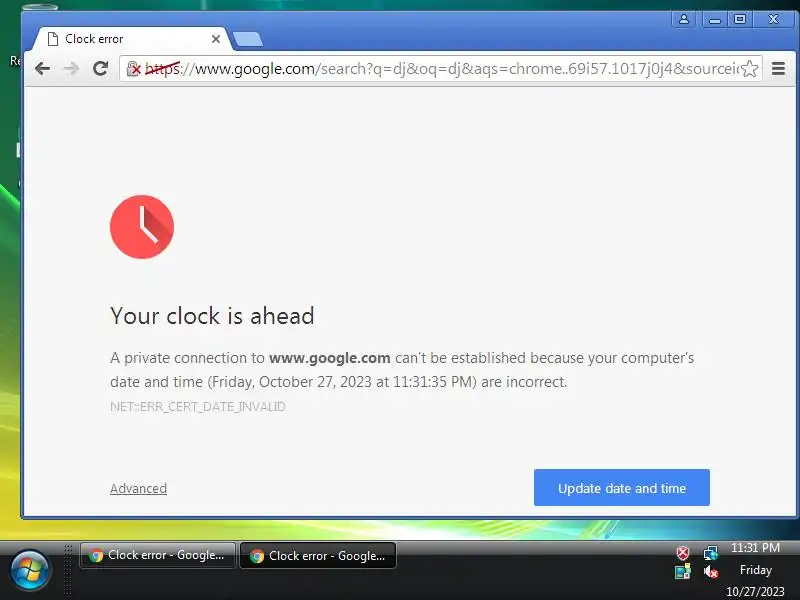Click the red shield security alert tray icon

[x=683, y=553]
